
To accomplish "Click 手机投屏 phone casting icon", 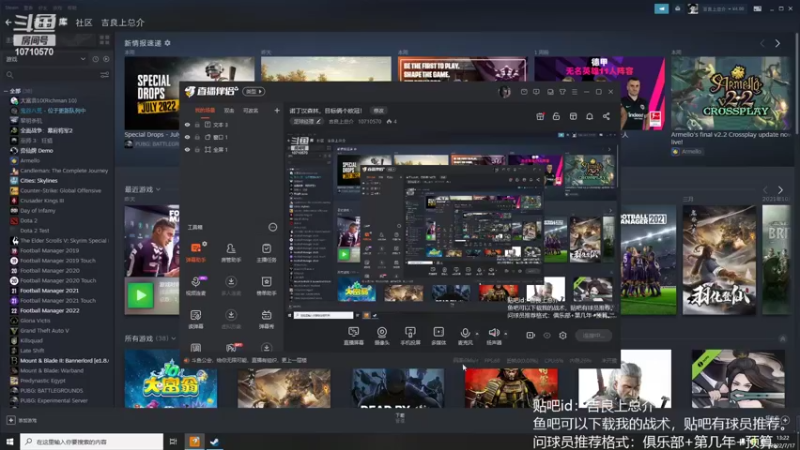I will click(x=410, y=336).
